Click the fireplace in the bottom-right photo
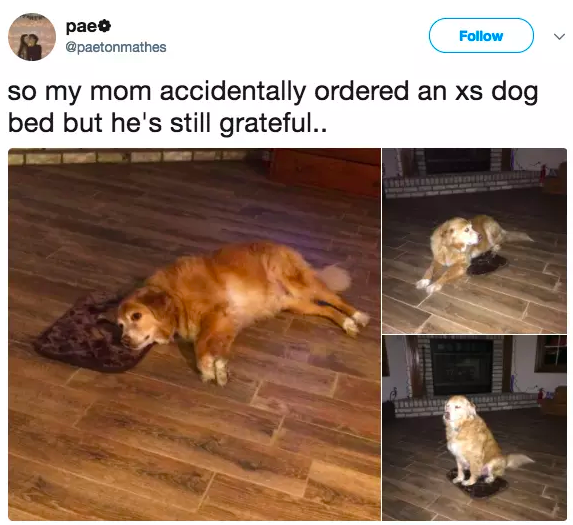This screenshot has width=573, height=525. click(x=461, y=365)
